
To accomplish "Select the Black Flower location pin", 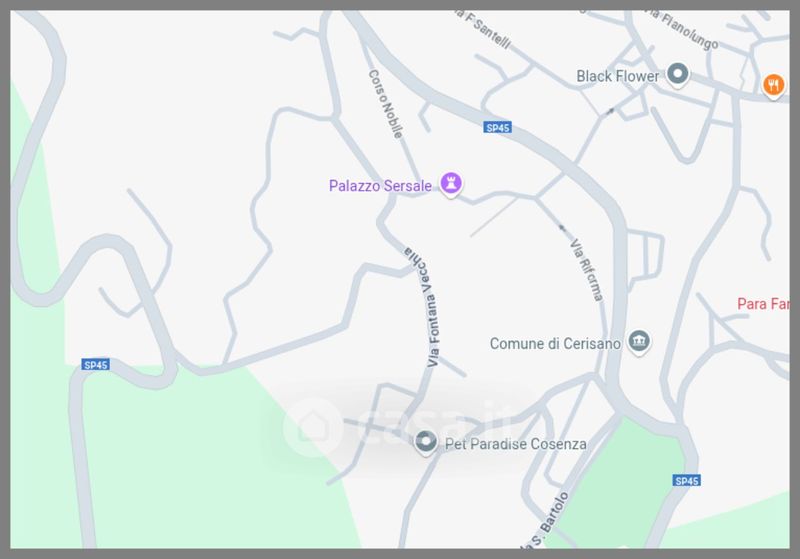I will pos(678,74).
